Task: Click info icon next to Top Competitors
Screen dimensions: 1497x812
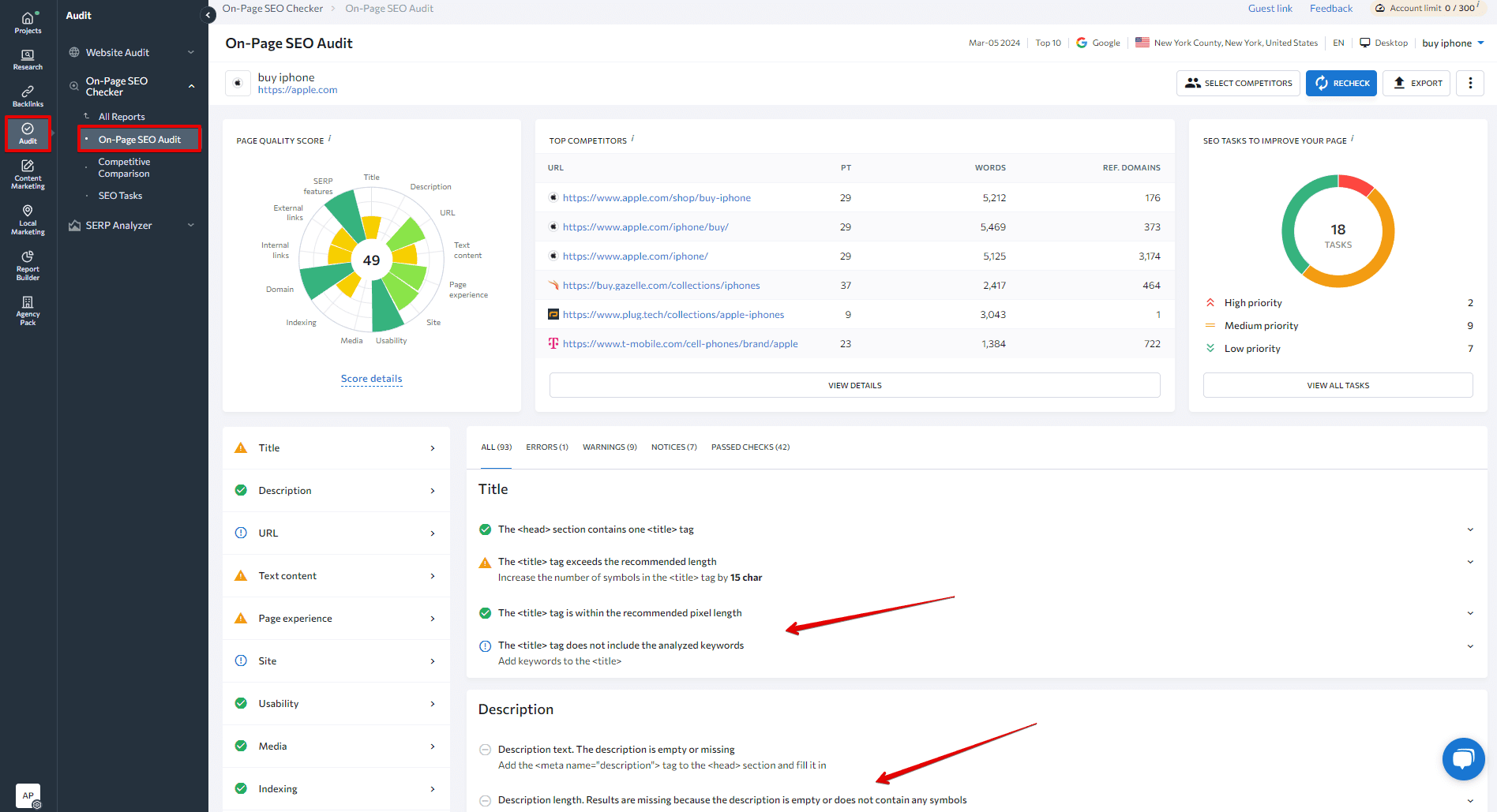Action: 632,138
